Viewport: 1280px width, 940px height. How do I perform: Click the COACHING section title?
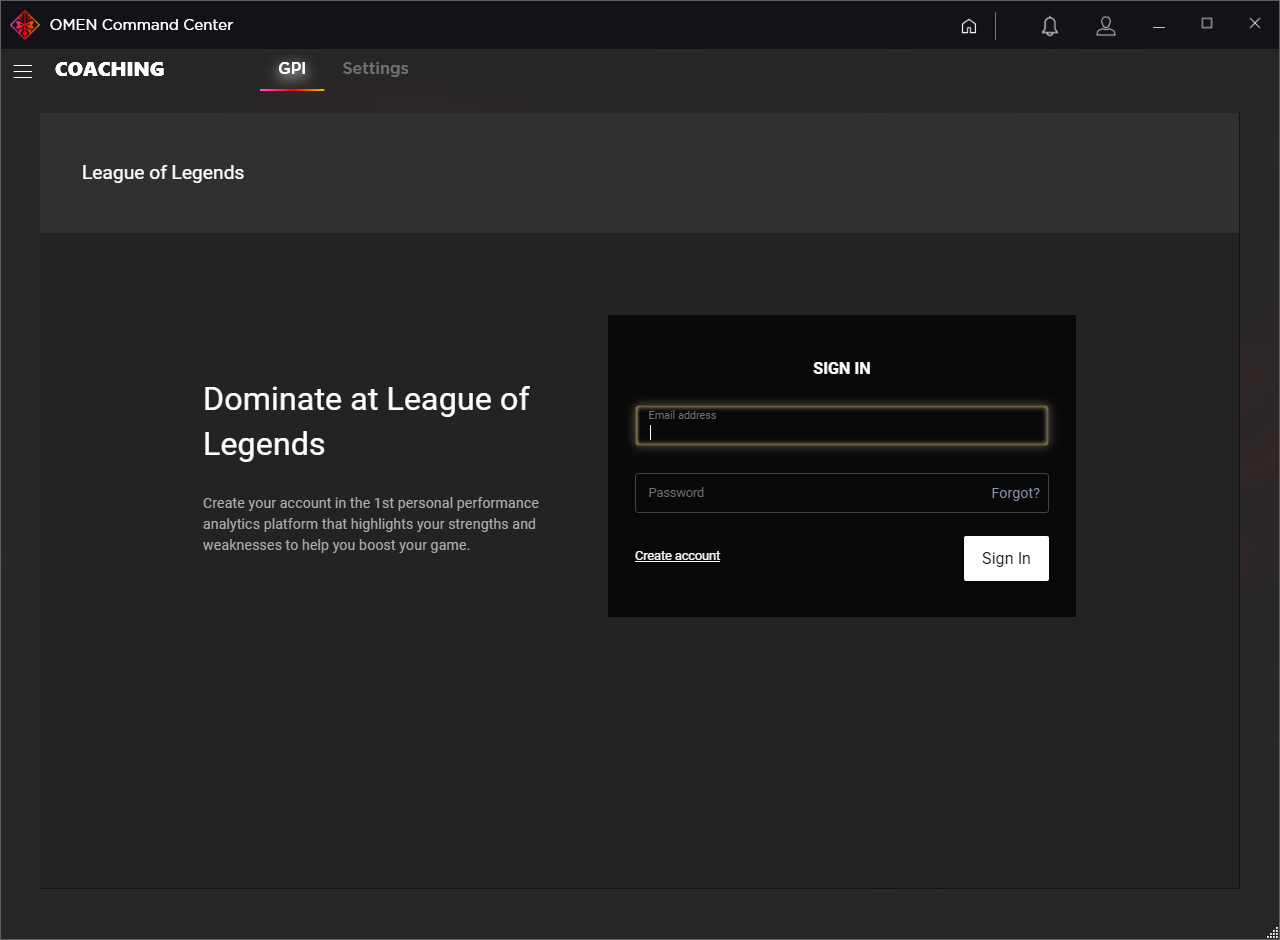[110, 69]
